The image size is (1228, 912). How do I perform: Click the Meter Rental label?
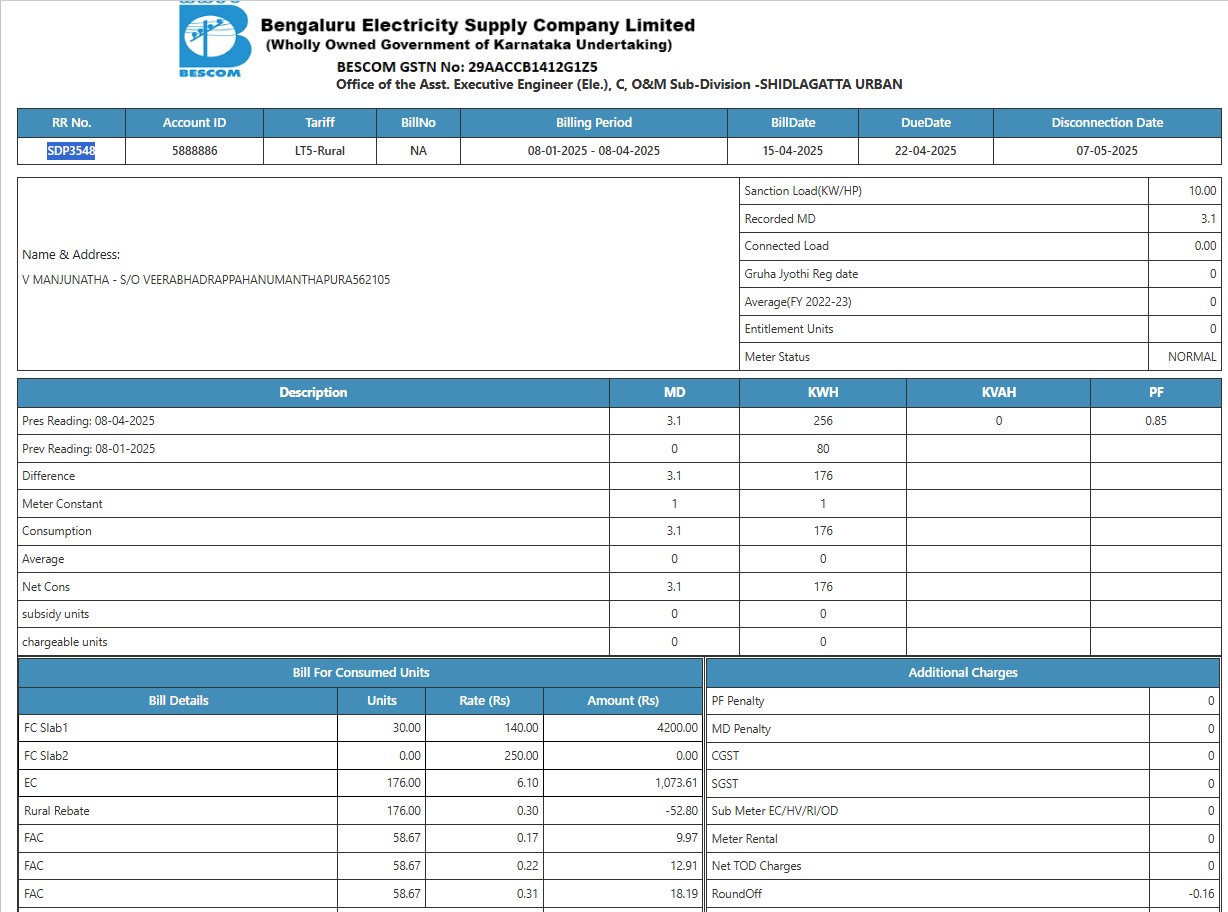744,839
